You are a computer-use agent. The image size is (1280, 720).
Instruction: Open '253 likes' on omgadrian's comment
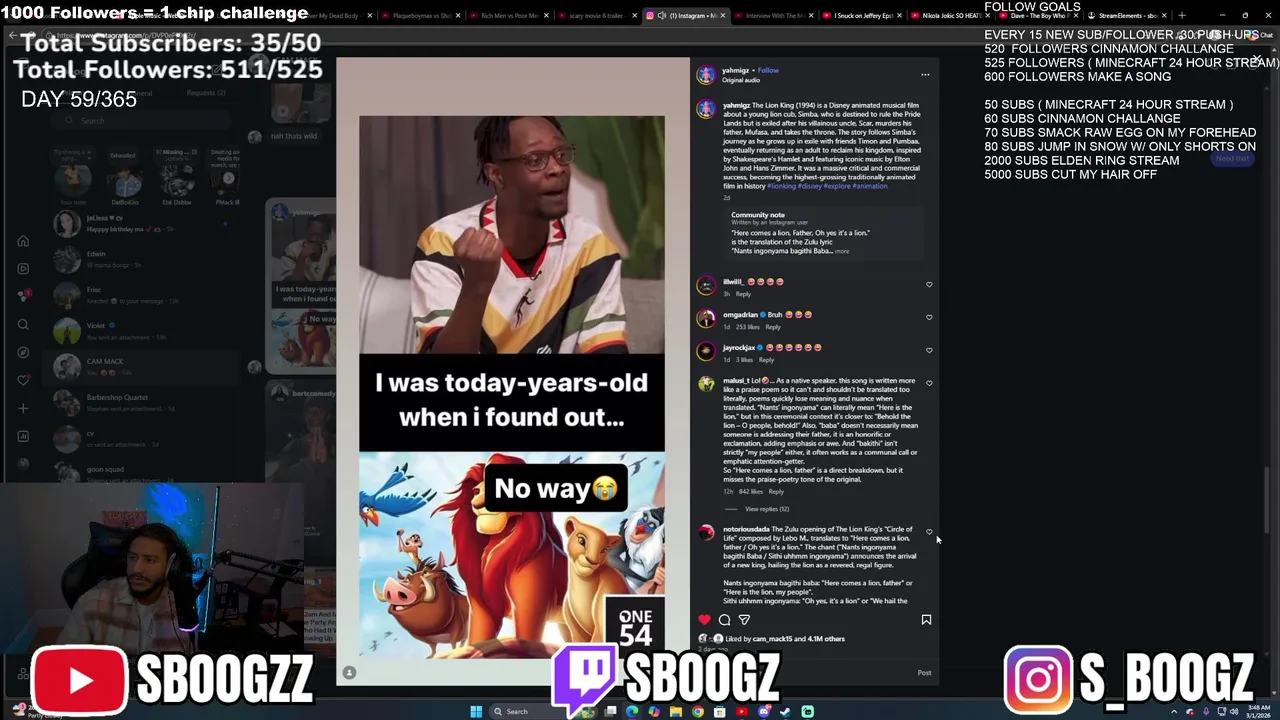(x=748, y=327)
